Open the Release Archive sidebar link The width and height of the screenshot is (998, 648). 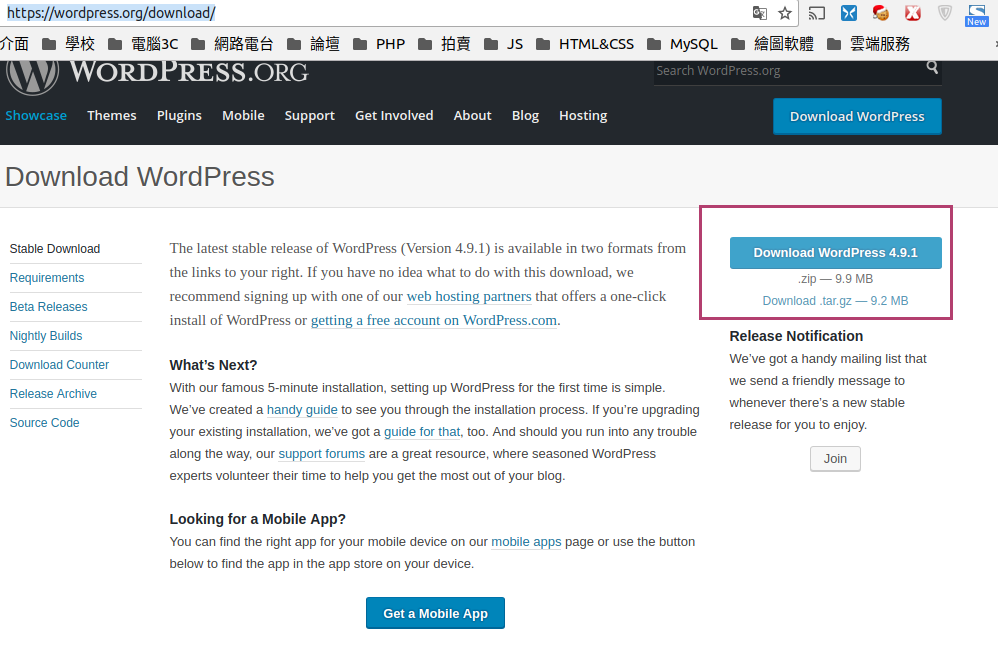(53, 394)
